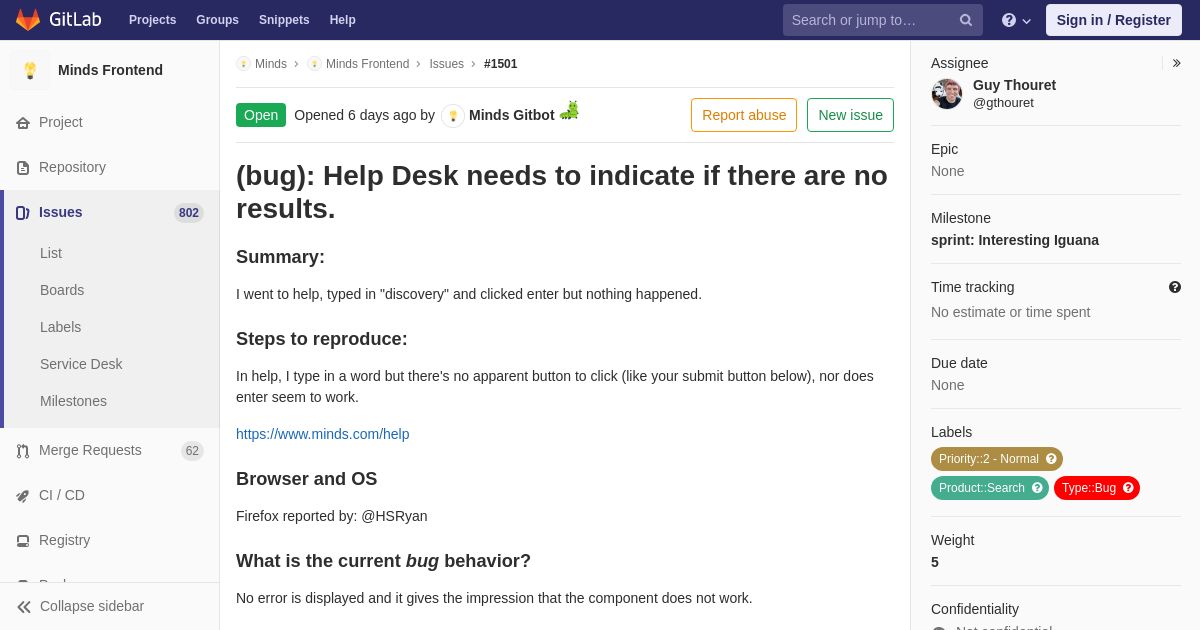Open https://www.minds.com/help link
This screenshot has width=1200, height=630.
coord(323,434)
